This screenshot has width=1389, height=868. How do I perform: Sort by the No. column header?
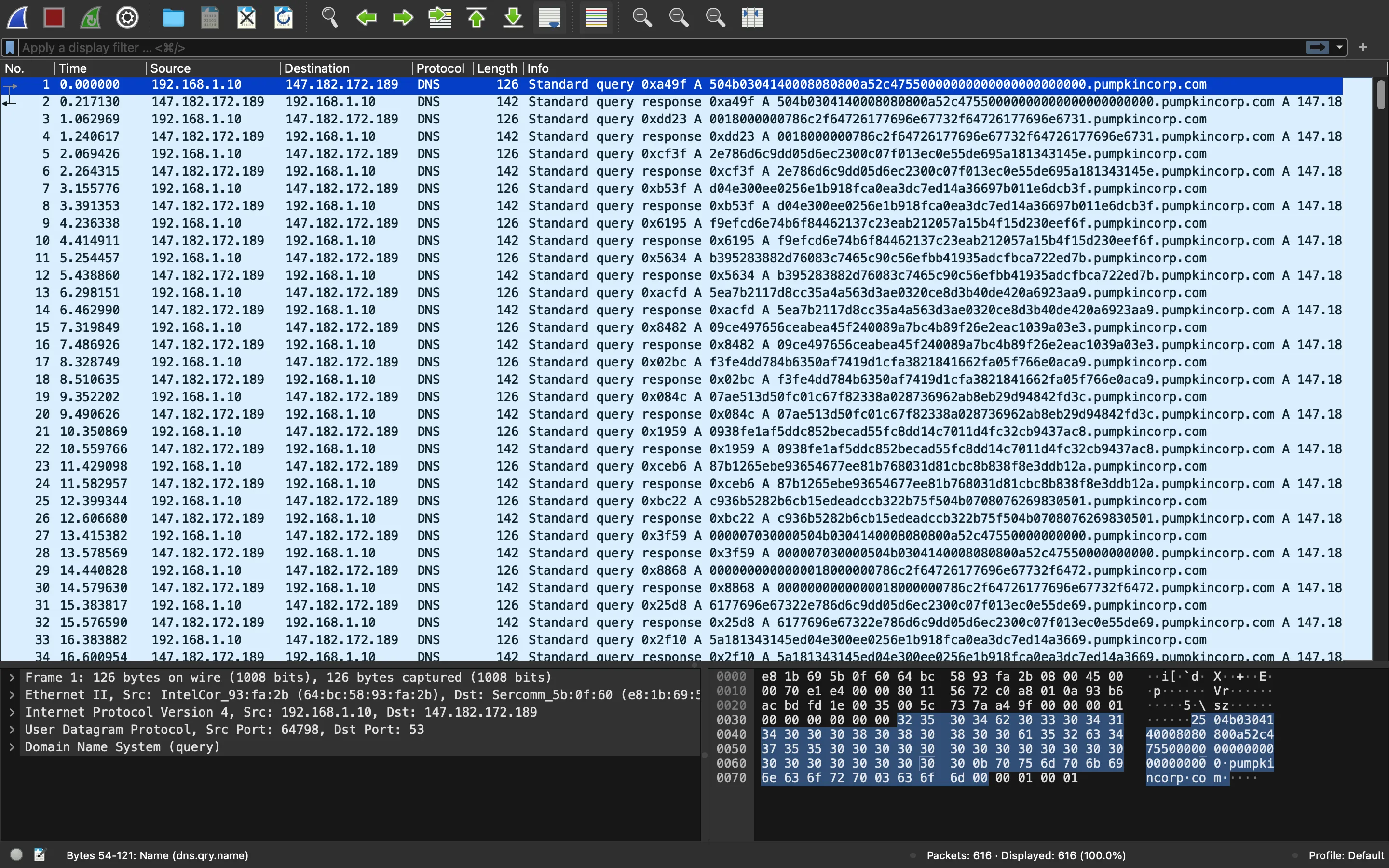tap(27, 68)
